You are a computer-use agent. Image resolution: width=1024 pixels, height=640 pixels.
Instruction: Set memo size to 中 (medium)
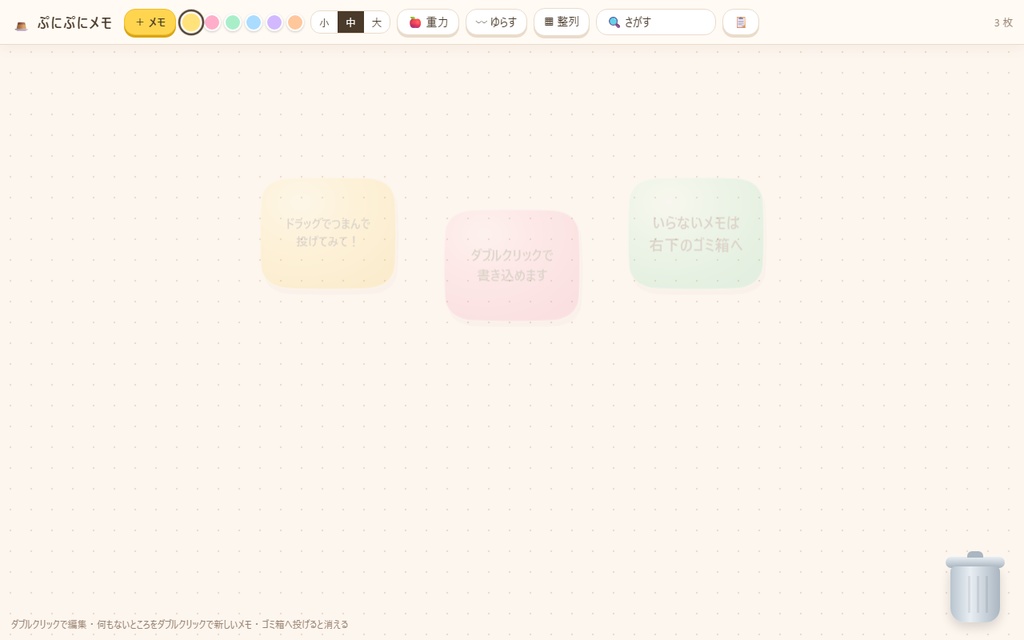(x=351, y=23)
